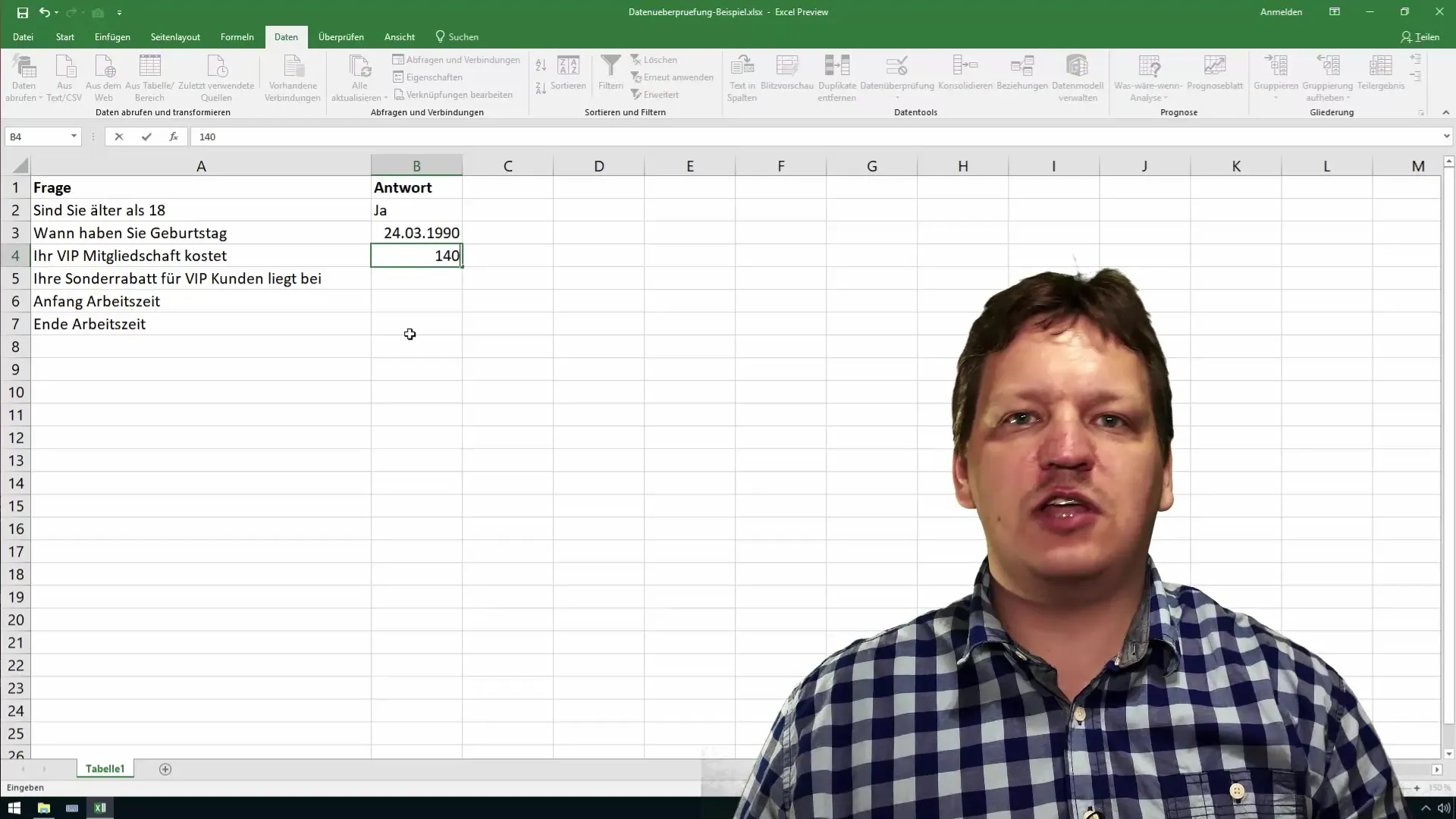Image resolution: width=1456 pixels, height=819 pixels.
Task: Customize quick access toolbar dropdown
Action: [119, 13]
